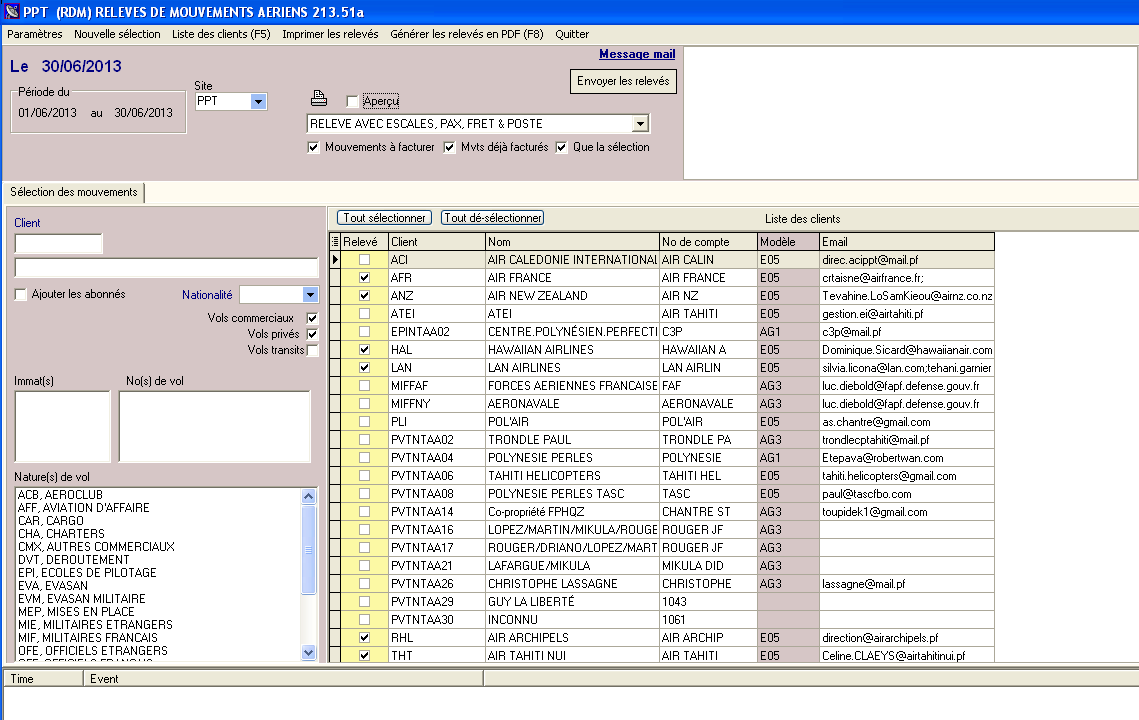Image resolution: width=1139 pixels, height=720 pixels.
Task: Click the Envoyer les relevés button
Action: coord(623,81)
